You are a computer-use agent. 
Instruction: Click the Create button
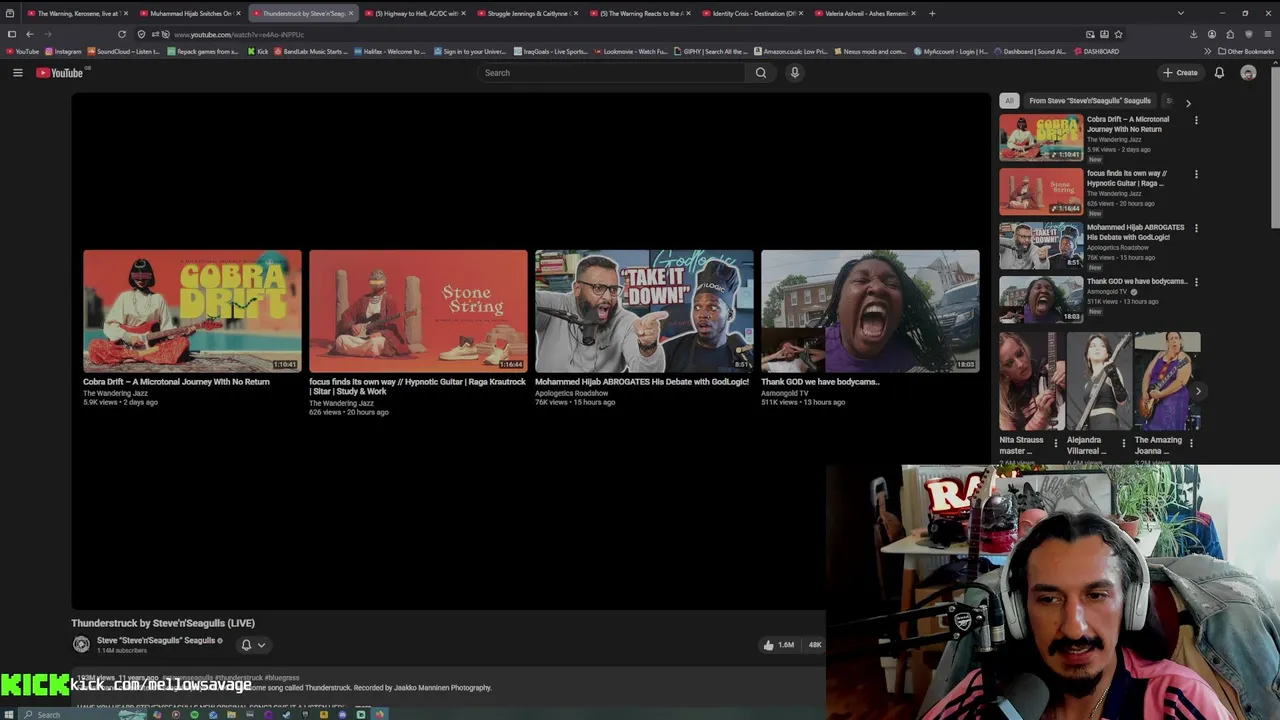pyautogui.click(x=1180, y=73)
